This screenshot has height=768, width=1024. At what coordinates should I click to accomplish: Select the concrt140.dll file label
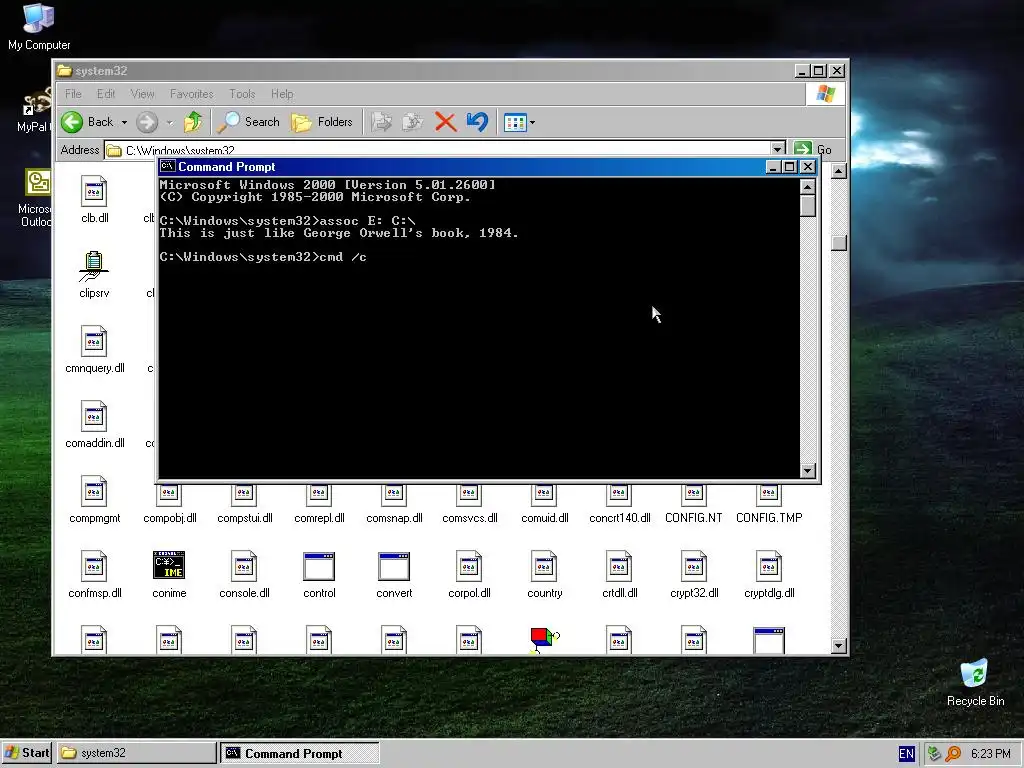click(620, 518)
